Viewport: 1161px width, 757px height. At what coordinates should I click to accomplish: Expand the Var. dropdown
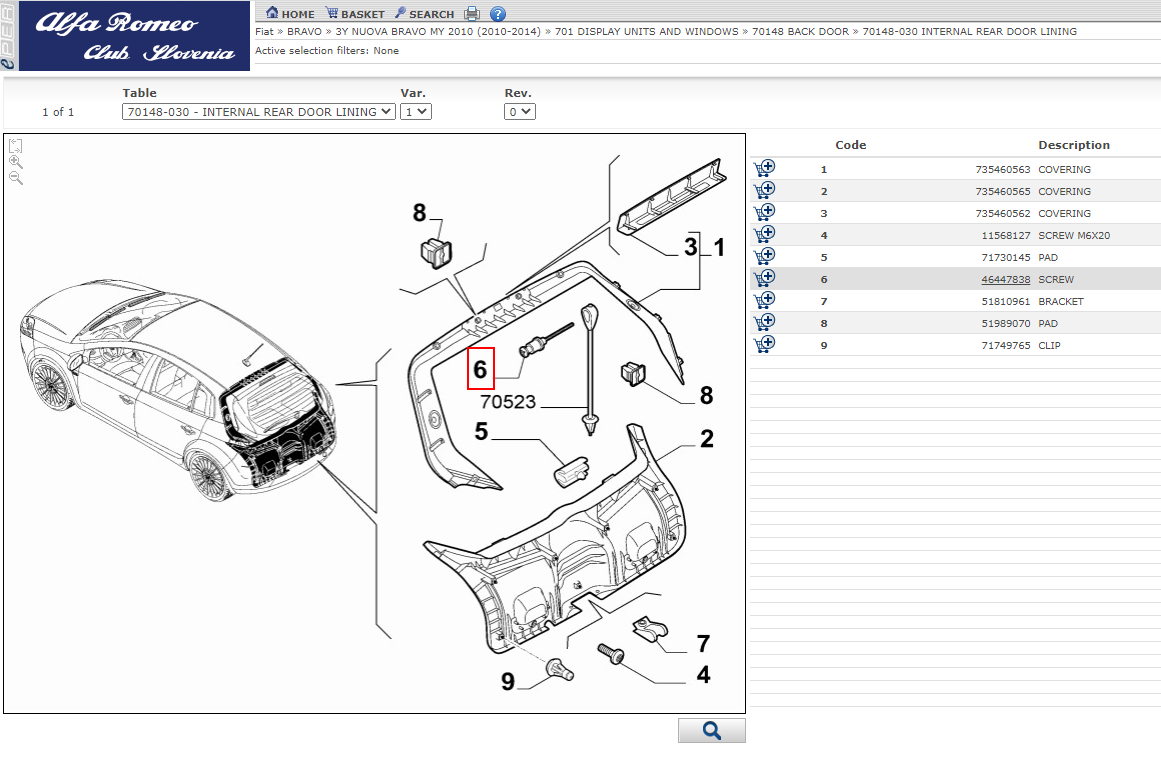[415, 112]
